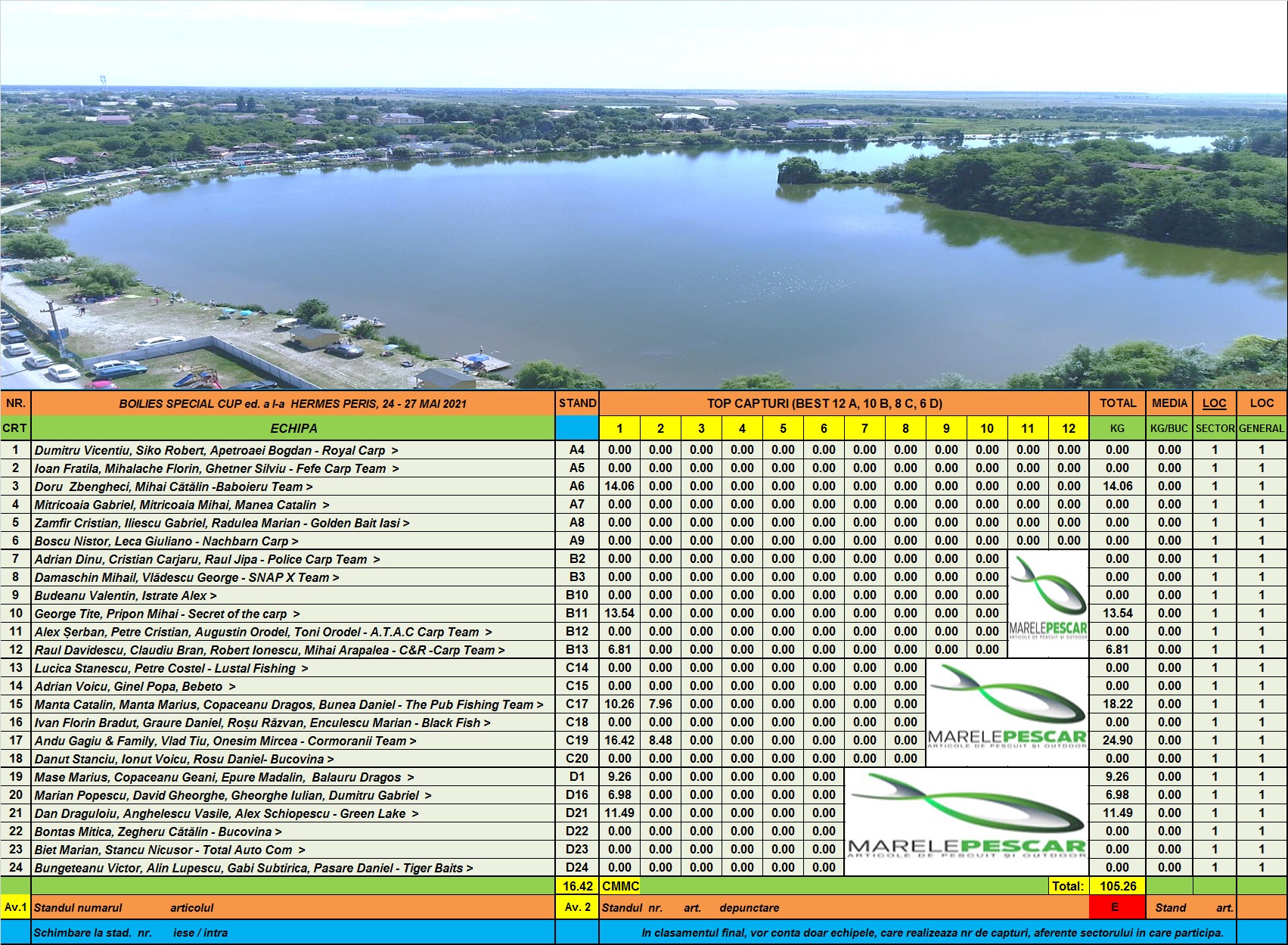This screenshot has width=1288, height=945.
Task: Select the Fefe Carp Team name cell
Action: pyautogui.click(x=293, y=468)
